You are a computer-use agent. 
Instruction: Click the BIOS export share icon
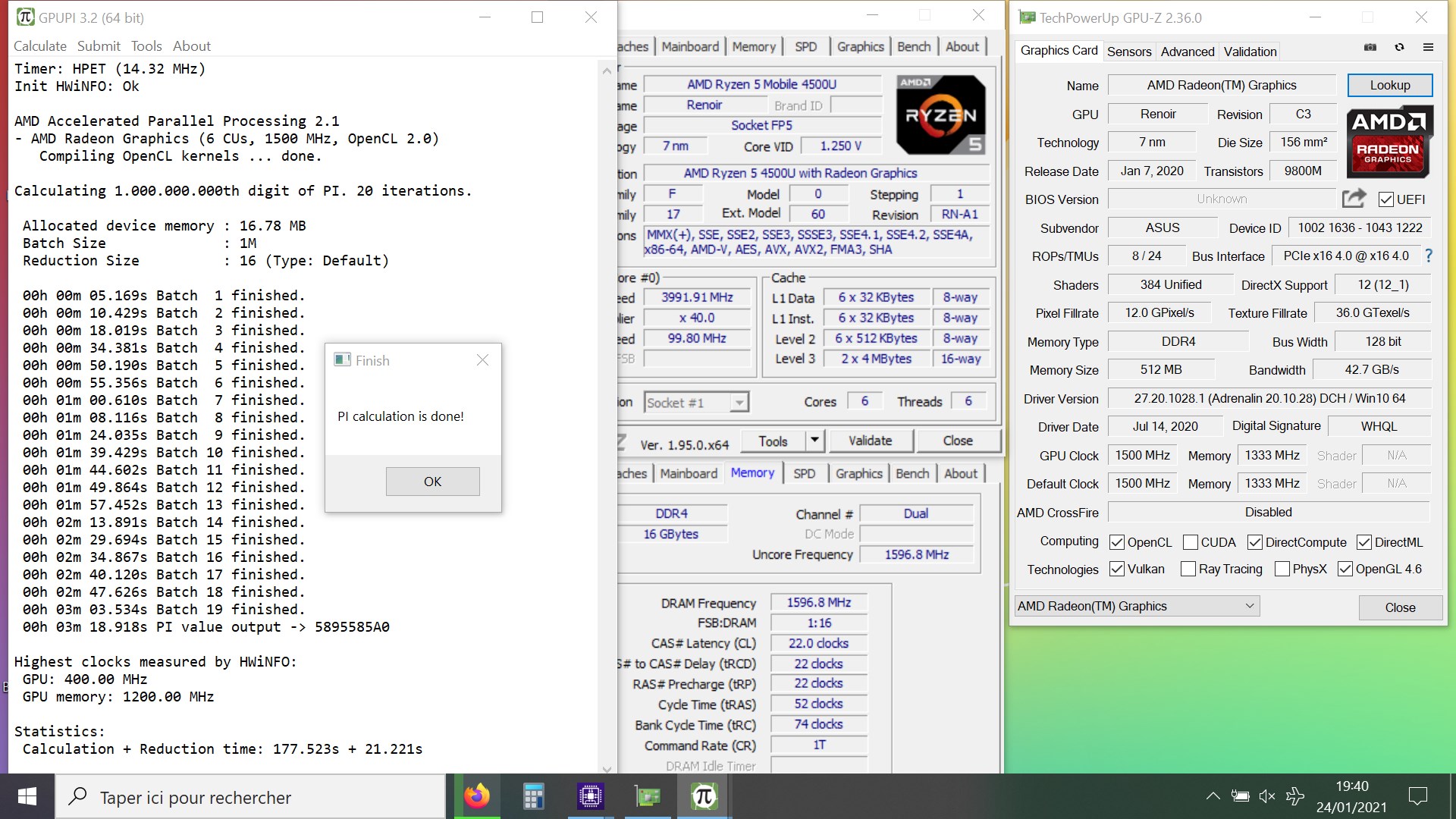tap(1354, 199)
